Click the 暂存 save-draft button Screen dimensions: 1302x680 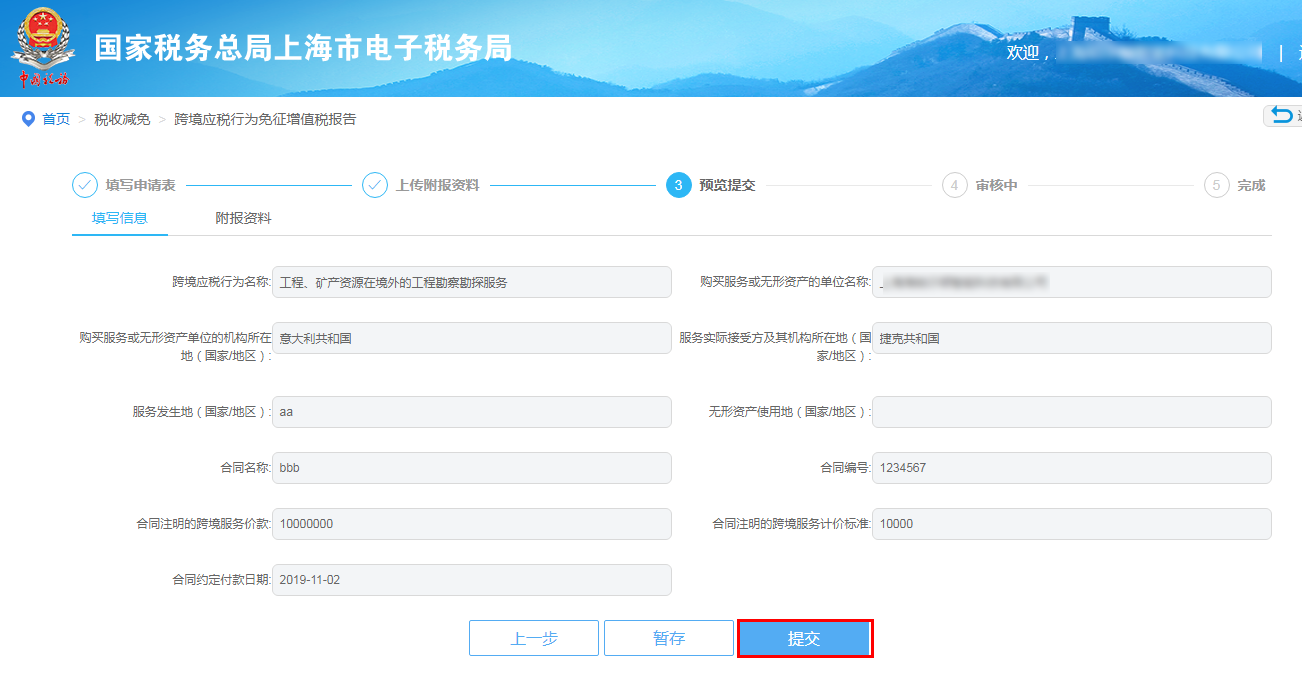pyautogui.click(x=668, y=637)
